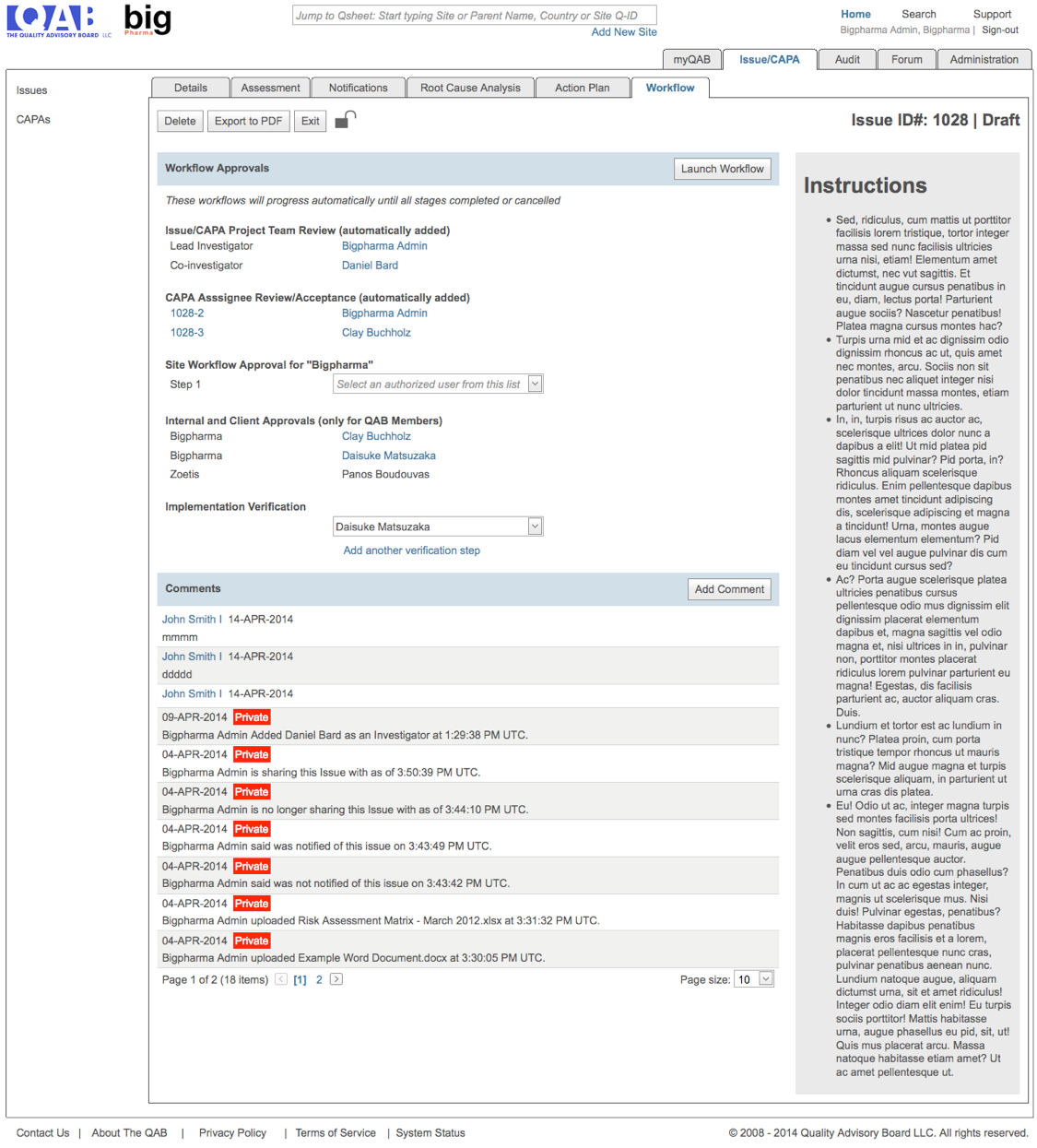
Task: Open CAPAs in the left sidebar
Action: [x=33, y=120]
